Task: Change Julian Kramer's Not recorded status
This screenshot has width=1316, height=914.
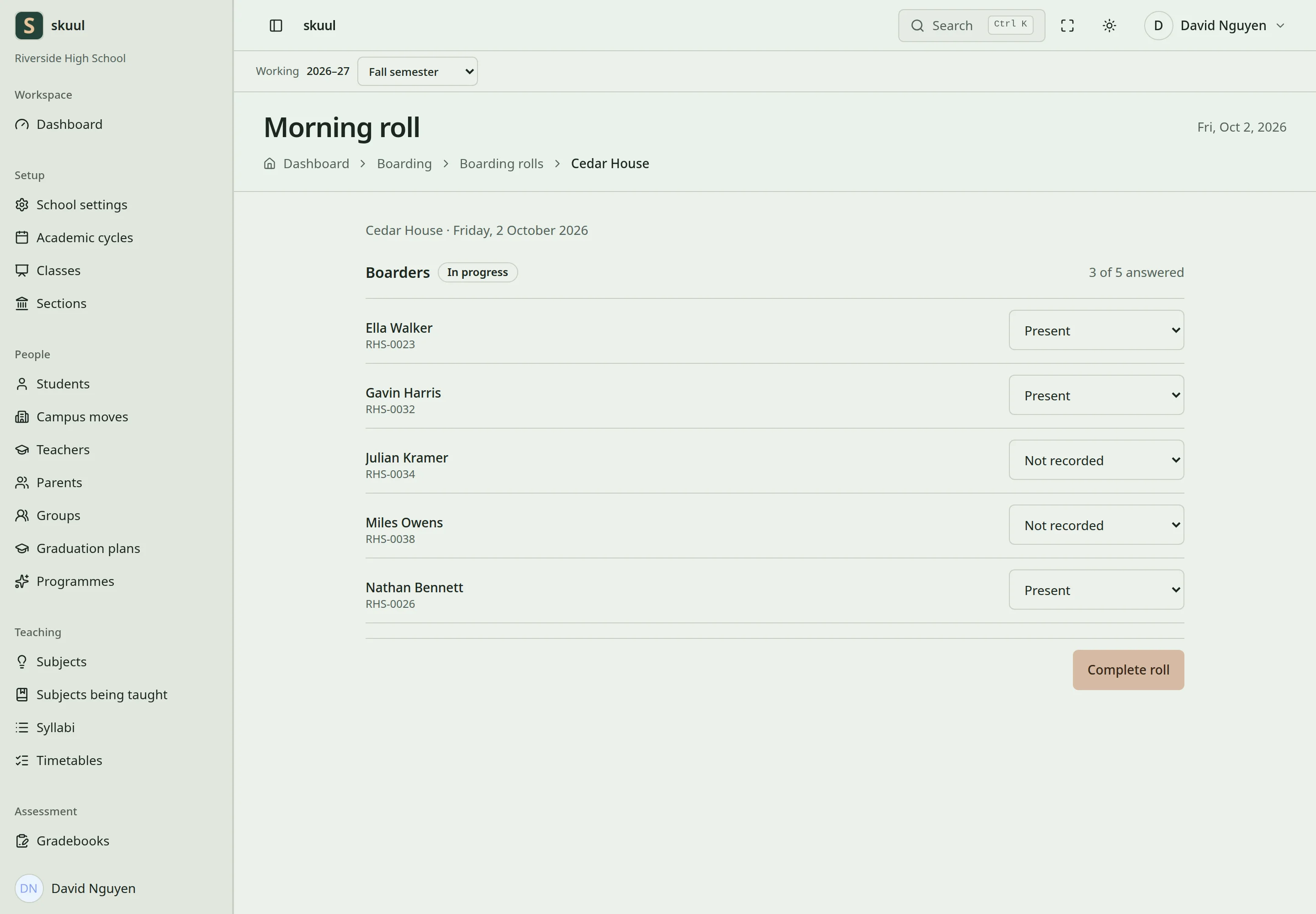Action: point(1096,460)
